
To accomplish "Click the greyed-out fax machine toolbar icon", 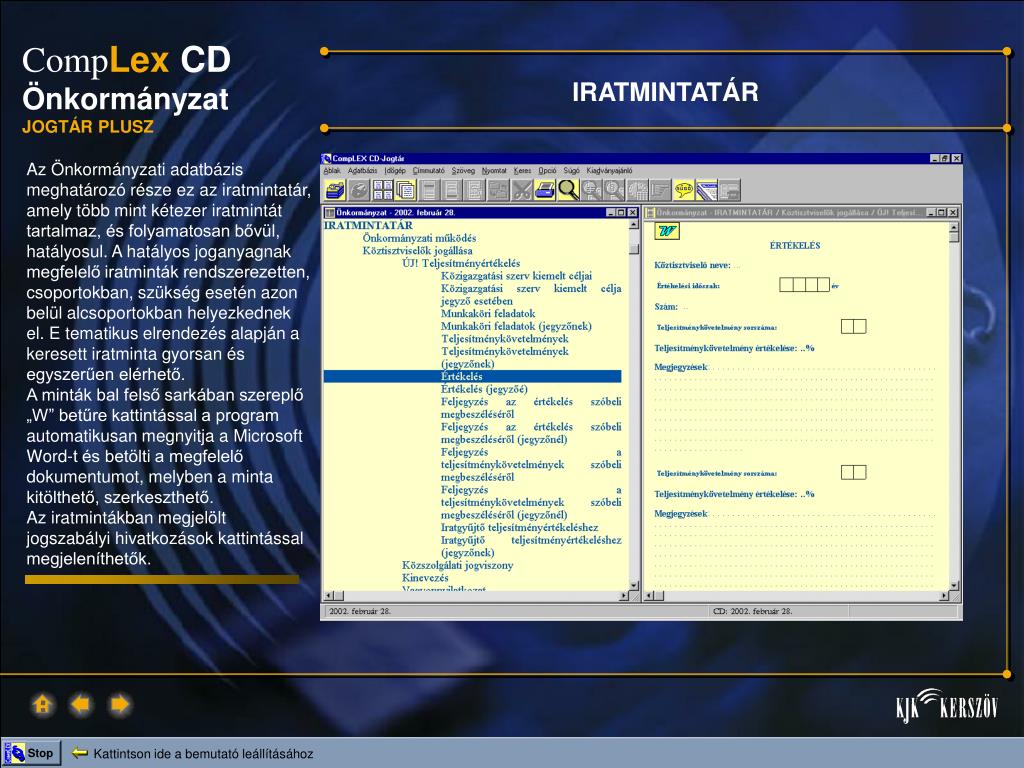I will tap(729, 190).
